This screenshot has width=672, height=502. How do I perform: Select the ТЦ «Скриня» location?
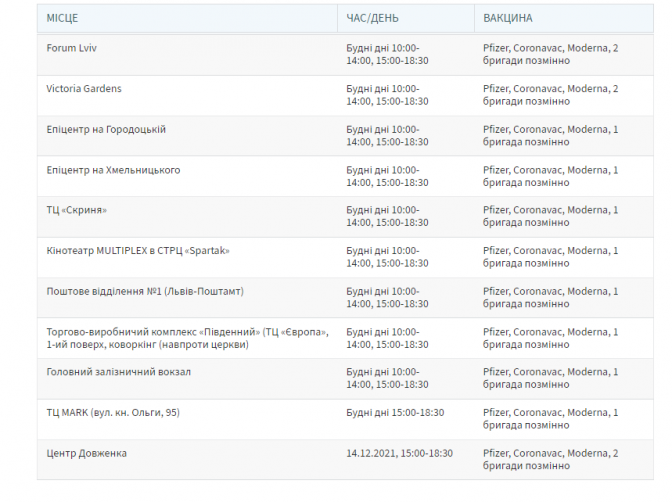[77, 210]
